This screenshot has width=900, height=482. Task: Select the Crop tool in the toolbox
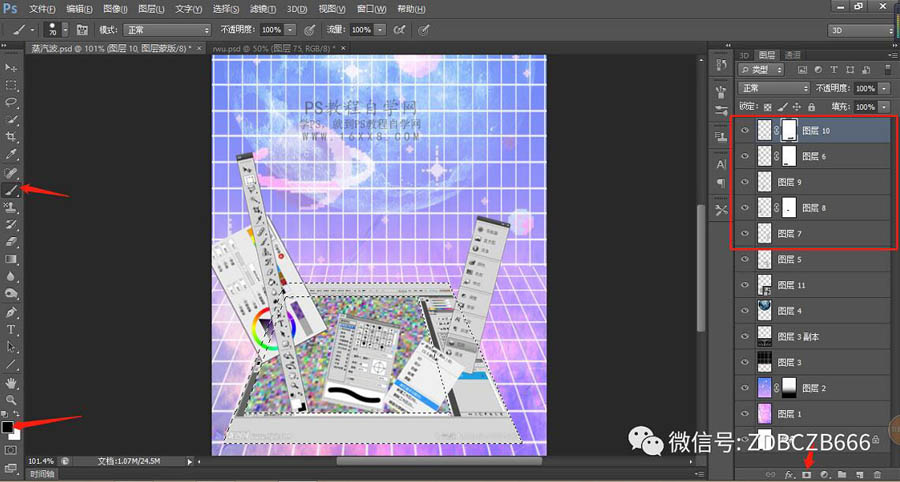[x=12, y=136]
